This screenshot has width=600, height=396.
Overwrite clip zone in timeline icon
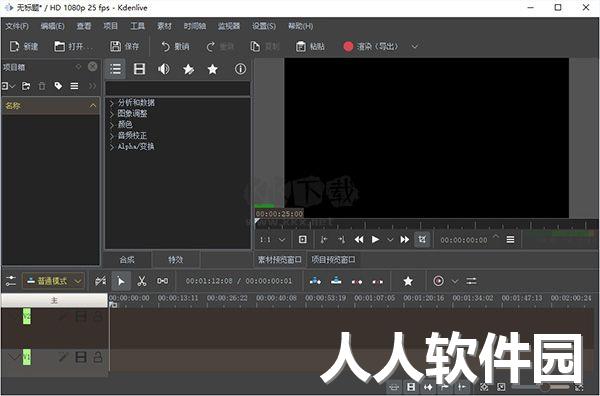336,281
